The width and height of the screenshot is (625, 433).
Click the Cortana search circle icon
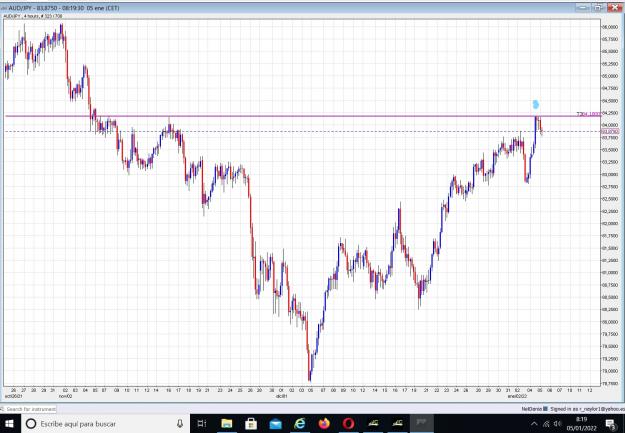[31, 424]
